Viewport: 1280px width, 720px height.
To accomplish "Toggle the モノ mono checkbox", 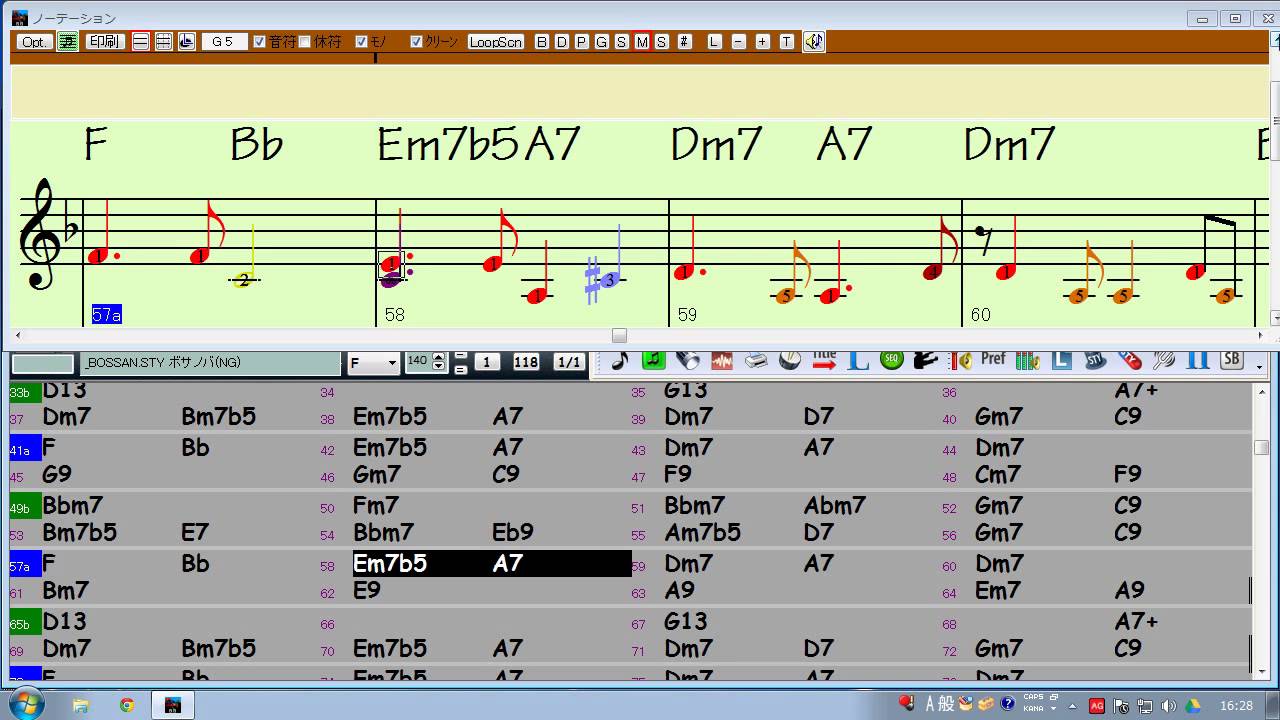I will tap(361, 42).
